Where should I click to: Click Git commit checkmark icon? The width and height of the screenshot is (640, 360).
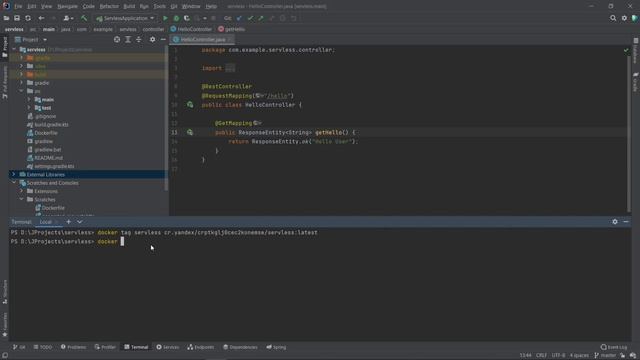pyautogui.click(x=250, y=18)
